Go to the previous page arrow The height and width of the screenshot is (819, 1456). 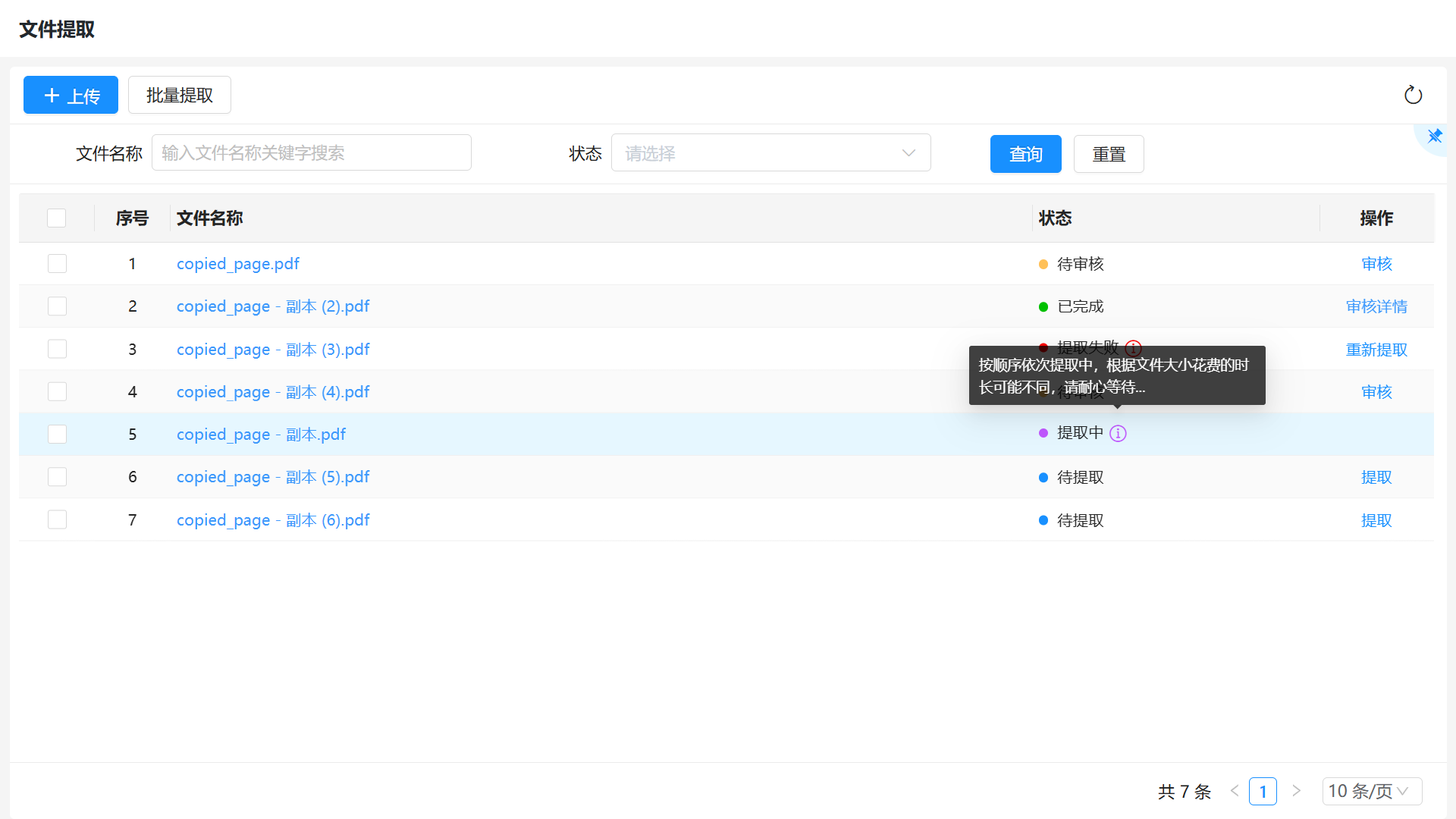1235,791
